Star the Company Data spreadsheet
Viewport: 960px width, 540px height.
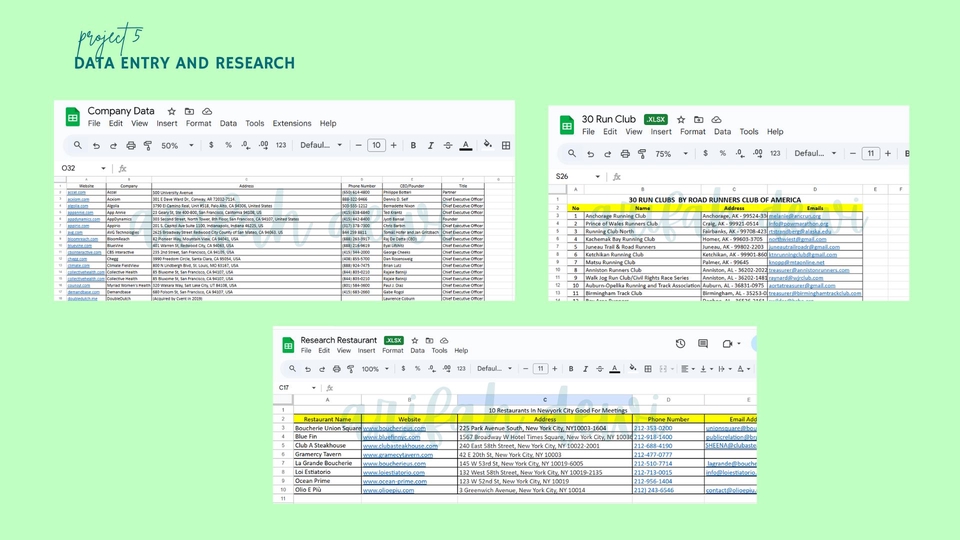point(171,111)
